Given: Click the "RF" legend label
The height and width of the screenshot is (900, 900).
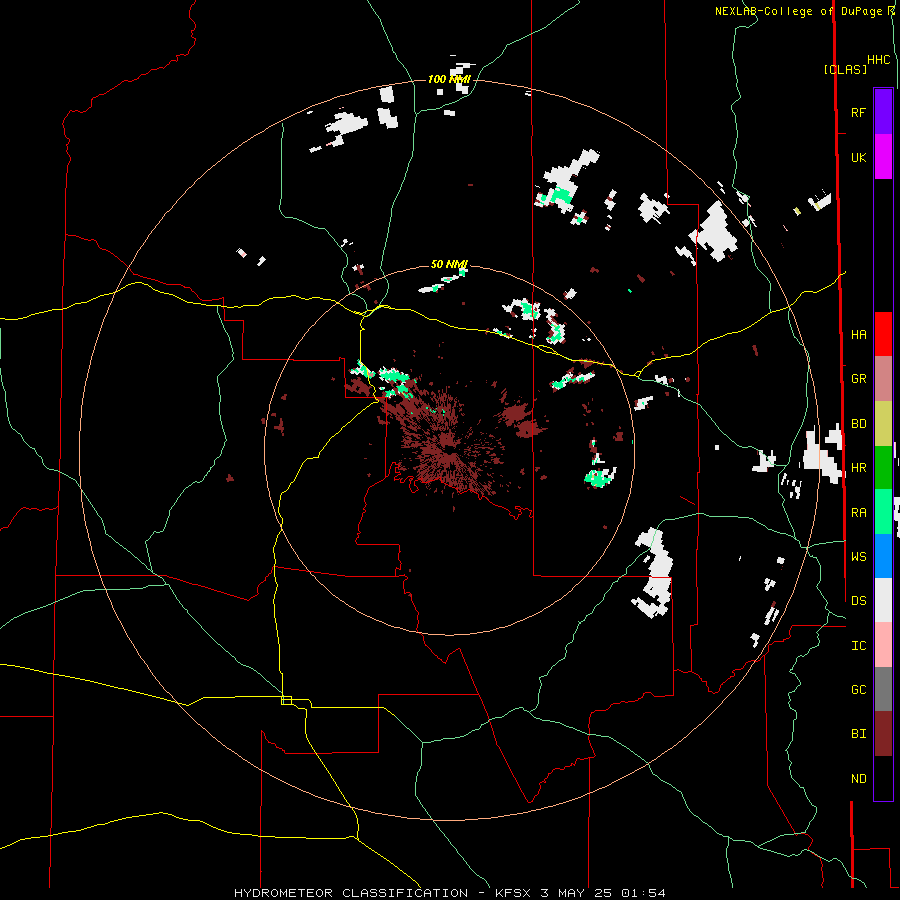Looking at the screenshot, I should coord(858,112).
